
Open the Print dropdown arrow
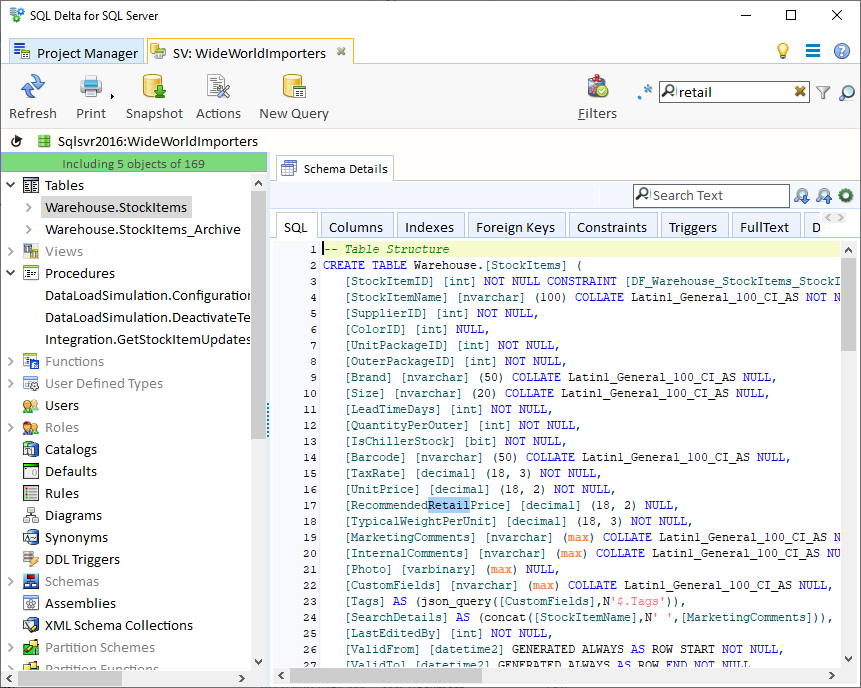112,96
